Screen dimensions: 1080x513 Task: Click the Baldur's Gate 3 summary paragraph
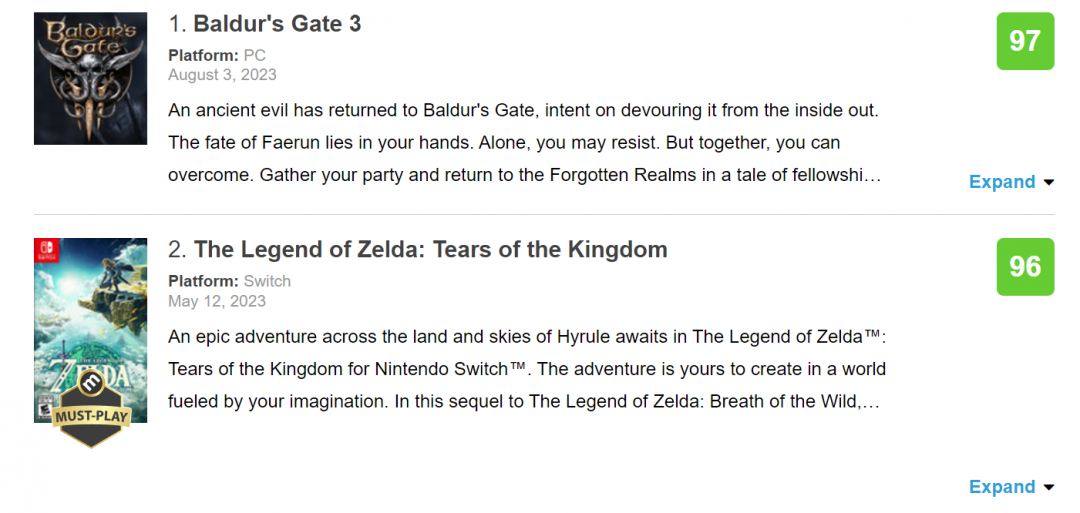coord(524,142)
